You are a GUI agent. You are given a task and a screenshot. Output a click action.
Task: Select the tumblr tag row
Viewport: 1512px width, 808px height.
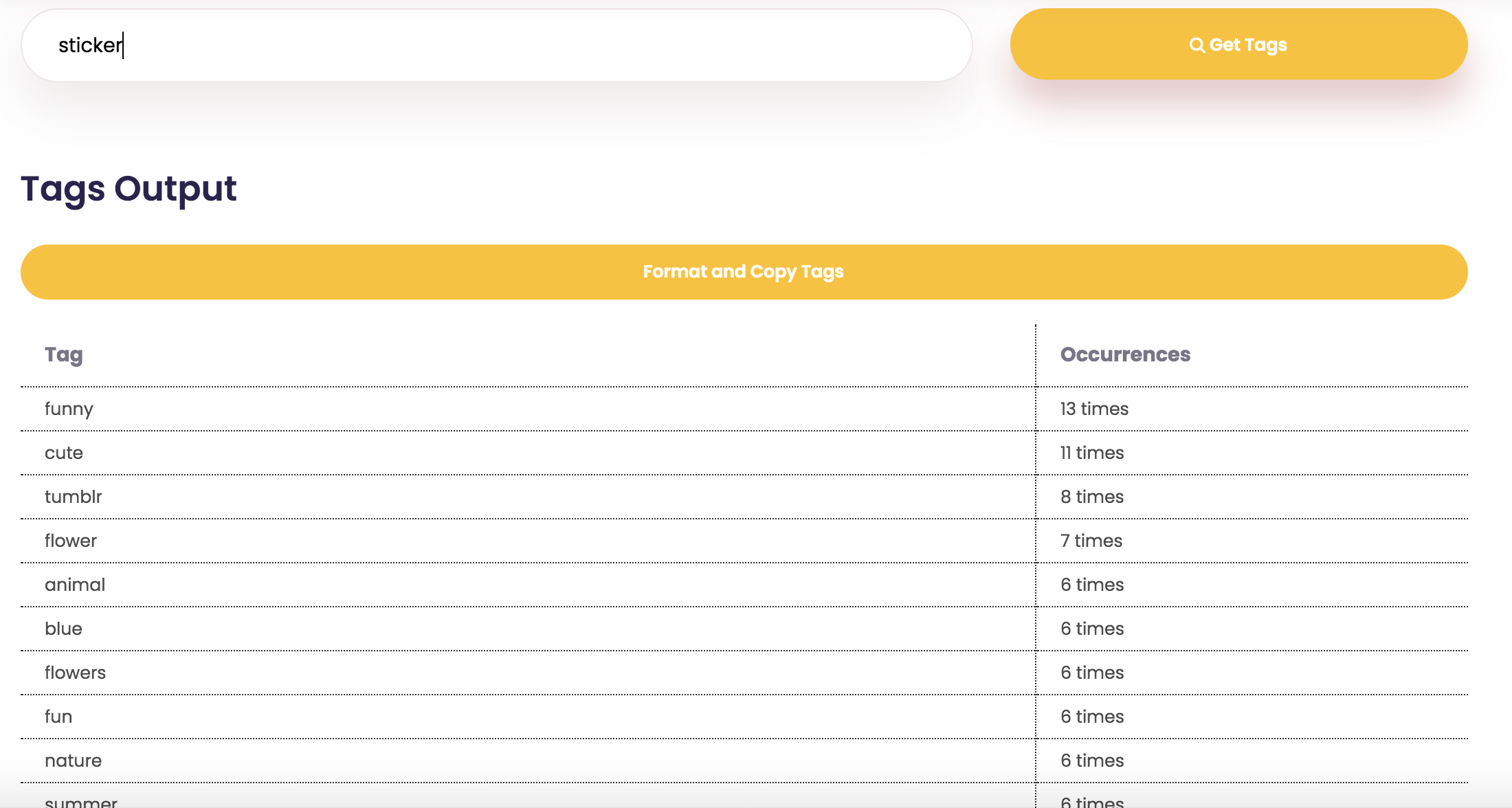pos(73,497)
